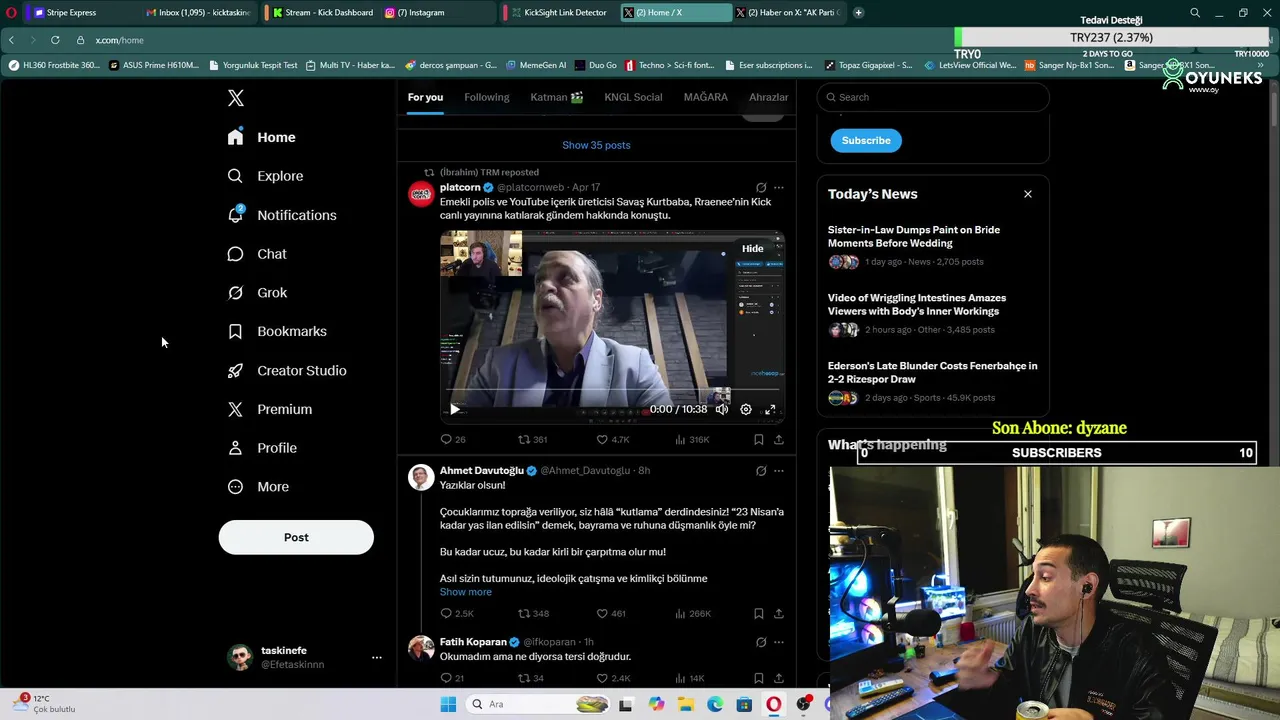The width and height of the screenshot is (1280, 720).
Task: Close the Today's News panel
Action: [x=1028, y=194]
